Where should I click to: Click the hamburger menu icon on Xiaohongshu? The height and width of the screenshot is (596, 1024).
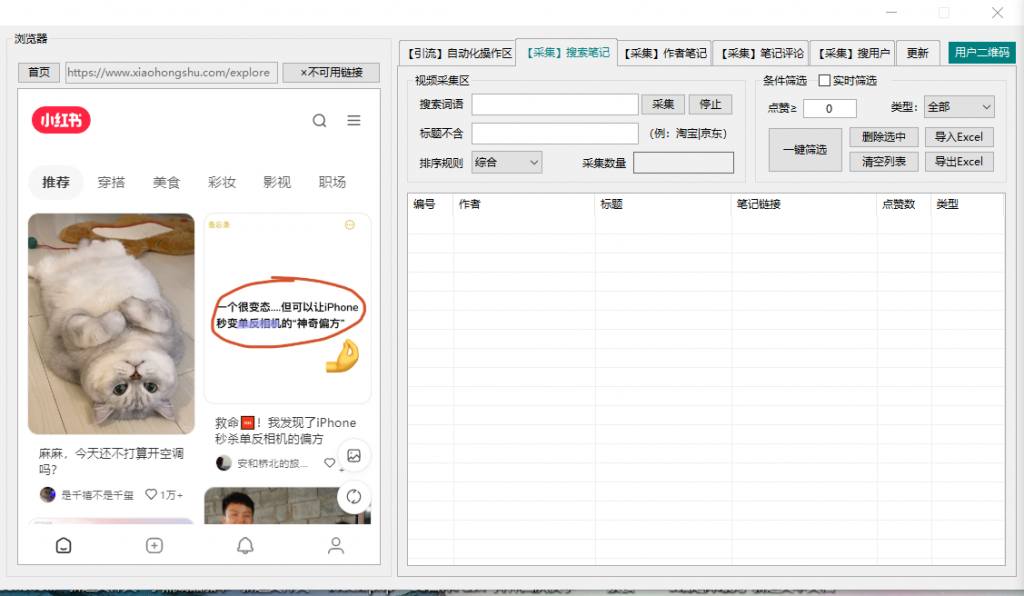pos(353,120)
